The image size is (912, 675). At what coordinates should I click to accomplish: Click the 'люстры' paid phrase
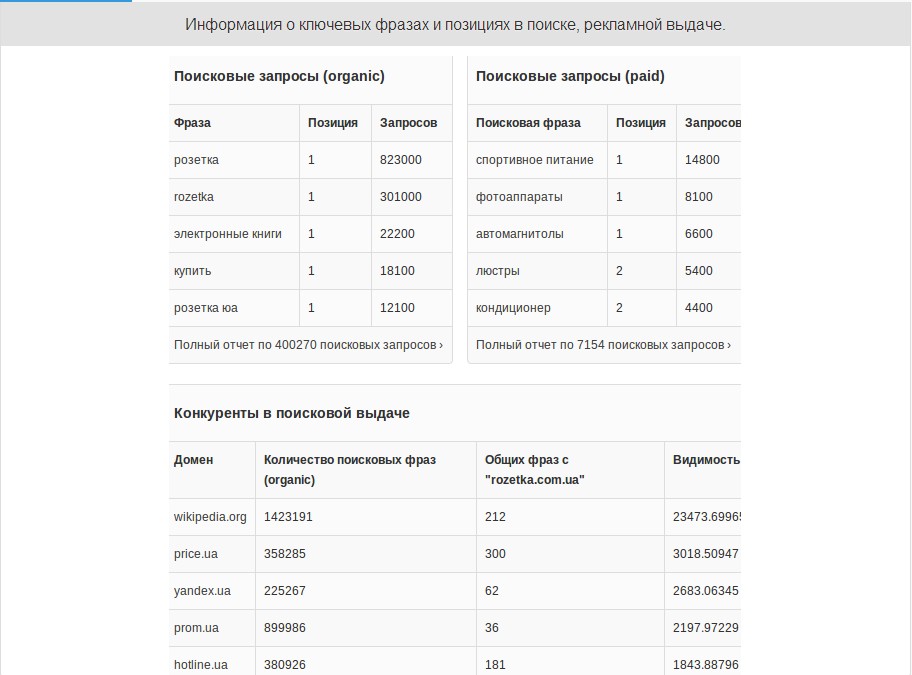(x=498, y=271)
